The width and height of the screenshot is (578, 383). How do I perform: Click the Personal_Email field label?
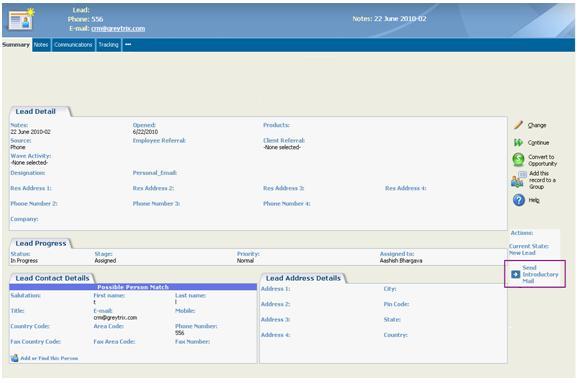[x=155, y=173]
